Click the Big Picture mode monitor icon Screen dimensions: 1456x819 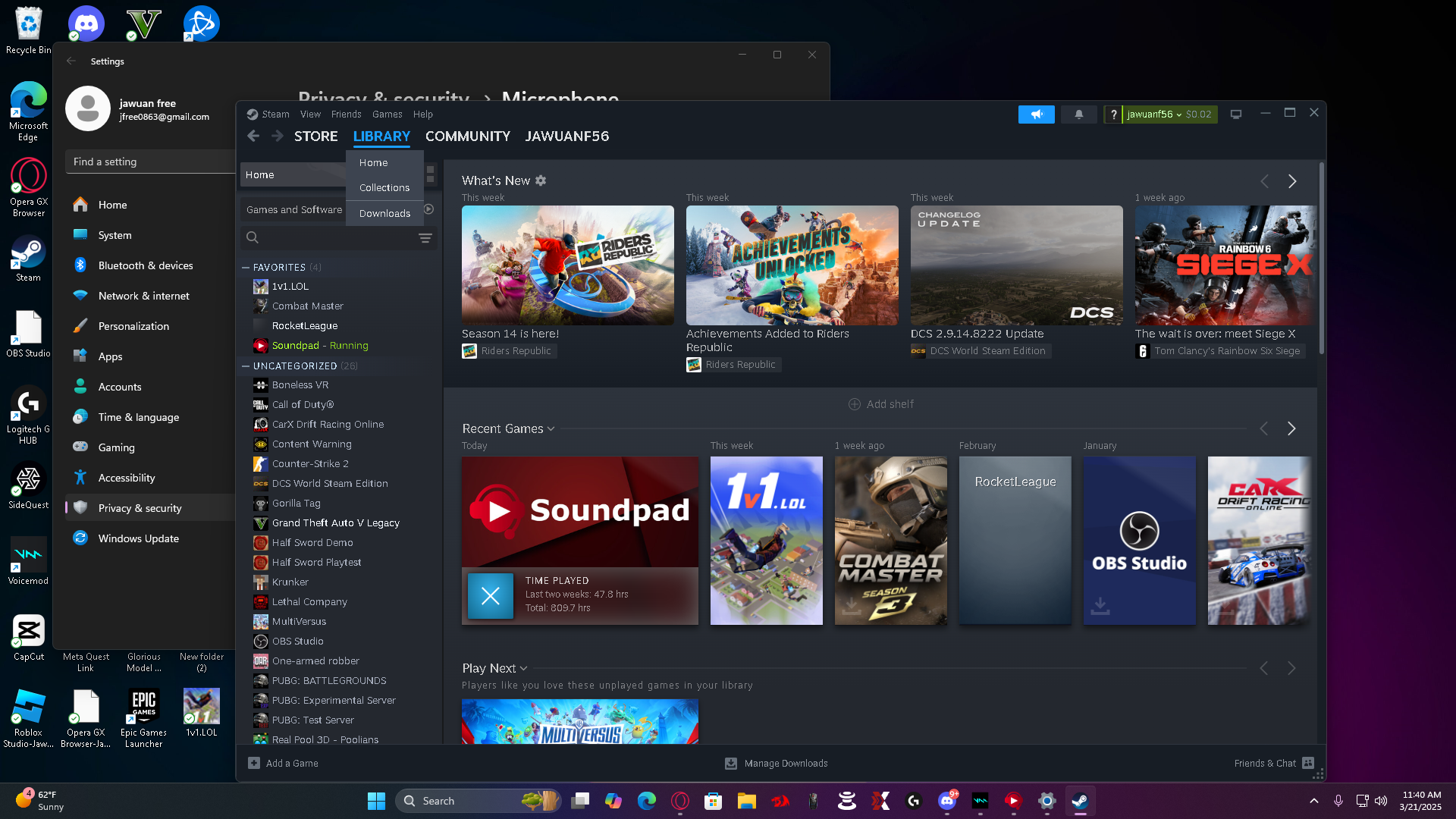click(x=1236, y=115)
